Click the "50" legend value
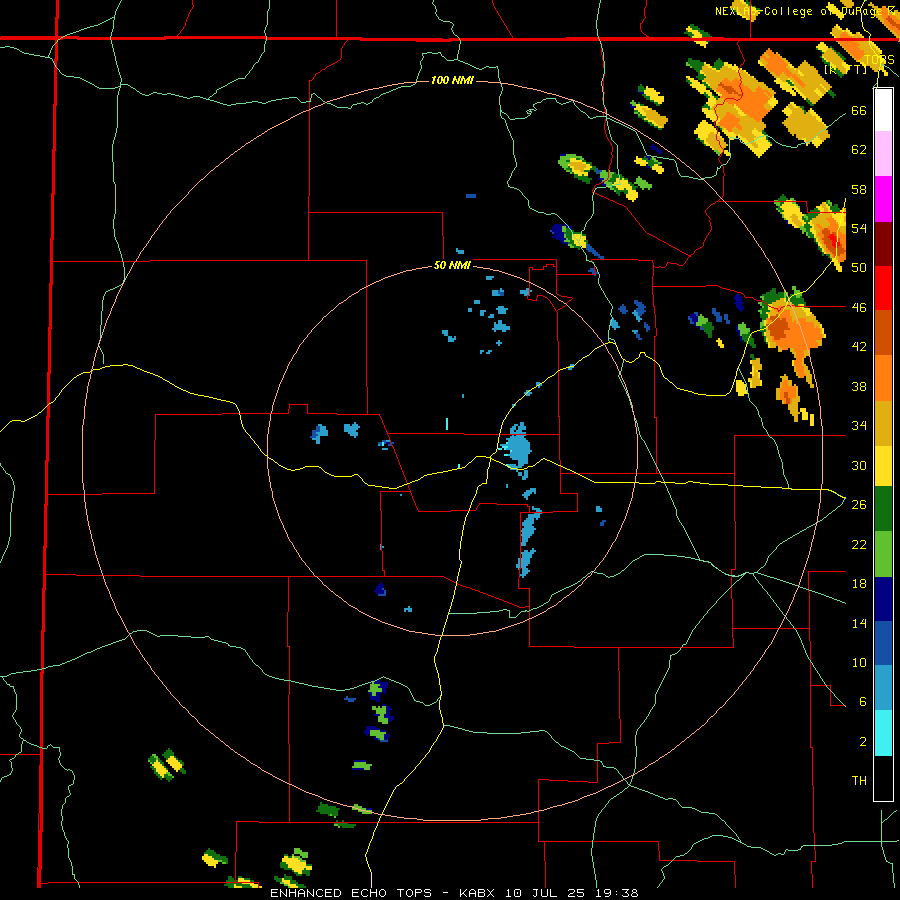900x900 pixels. (859, 268)
